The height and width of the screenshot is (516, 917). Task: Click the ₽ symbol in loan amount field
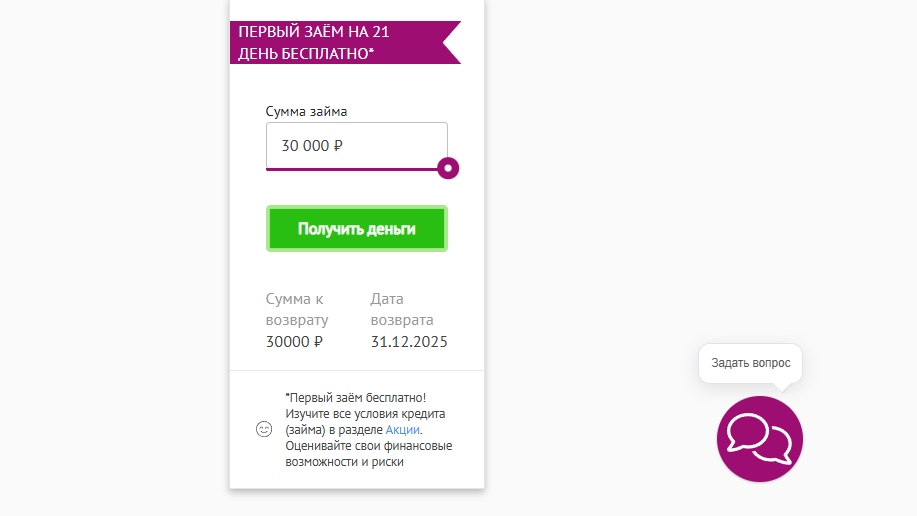coord(338,146)
